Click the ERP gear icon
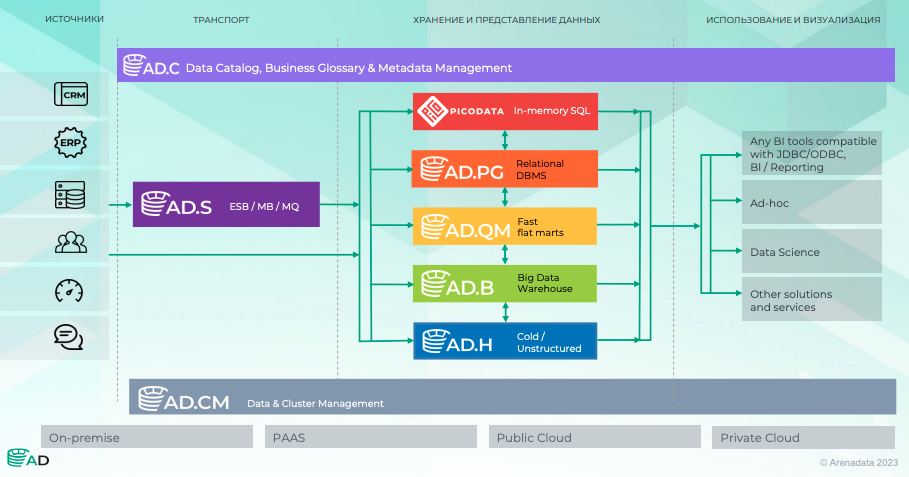The width and height of the screenshot is (909, 477). point(70,143)
